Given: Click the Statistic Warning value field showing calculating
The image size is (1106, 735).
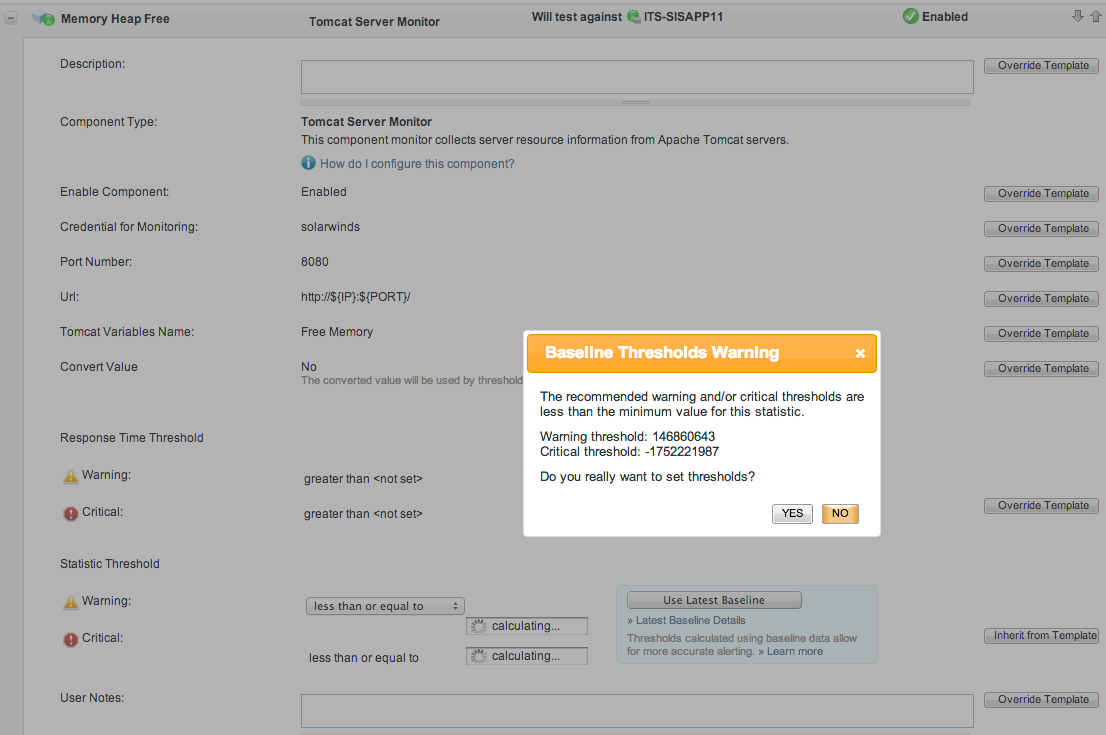Looking at the screenshot, I should [526, 626].
